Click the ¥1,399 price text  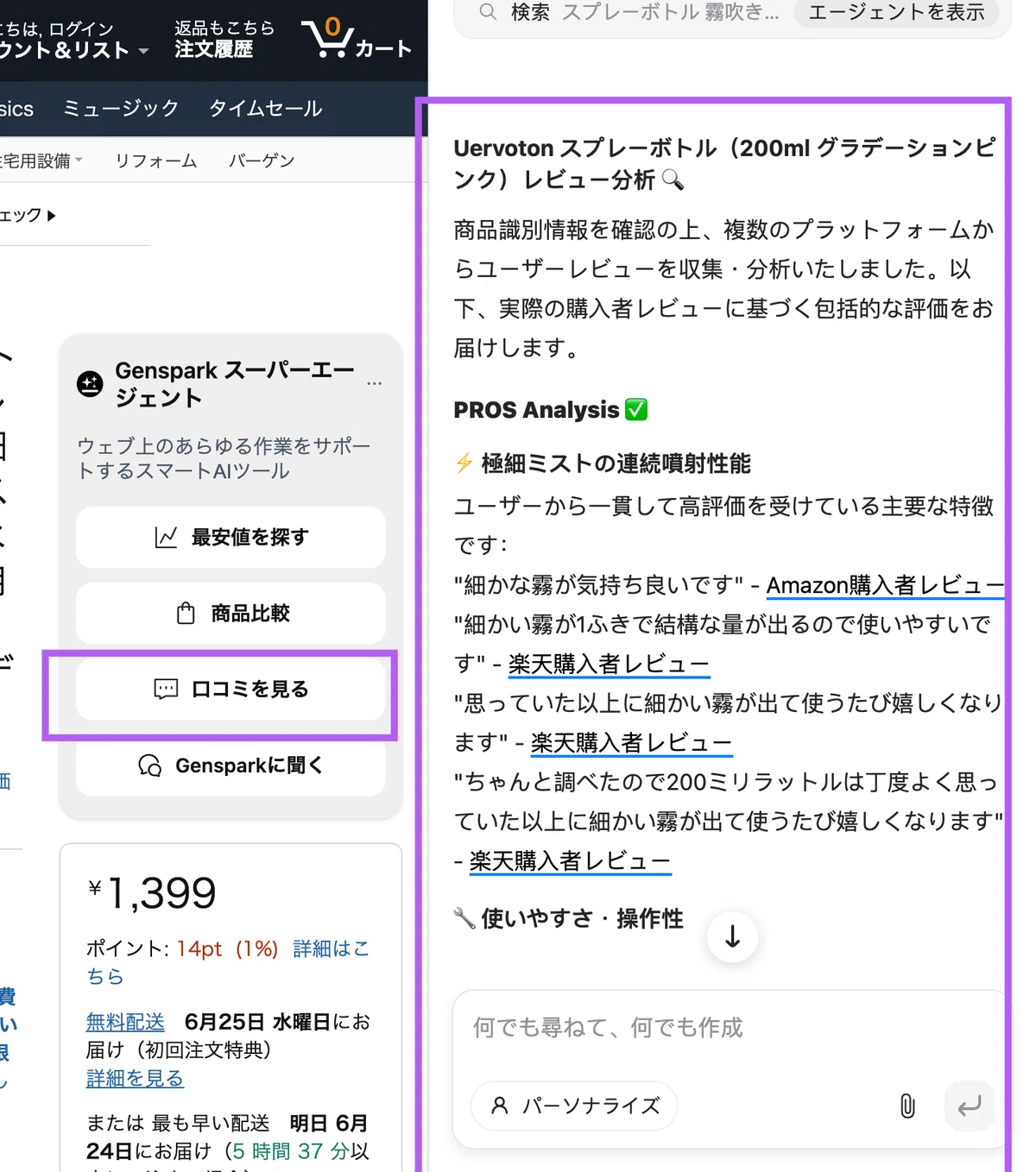coord(152,892)
